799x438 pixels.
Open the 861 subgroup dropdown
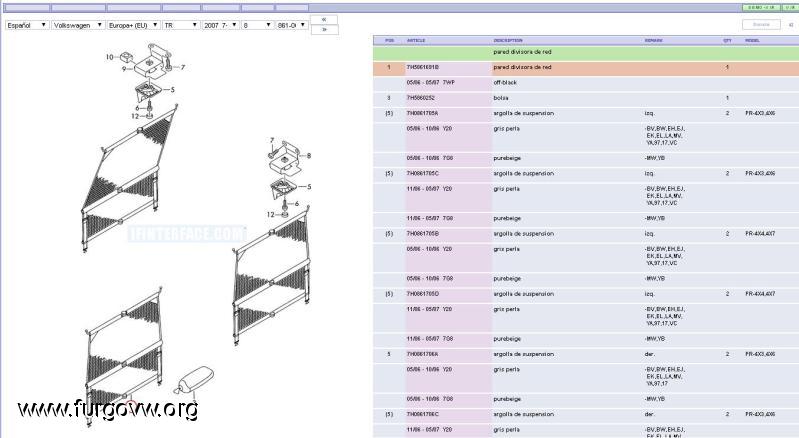[289, 25]
